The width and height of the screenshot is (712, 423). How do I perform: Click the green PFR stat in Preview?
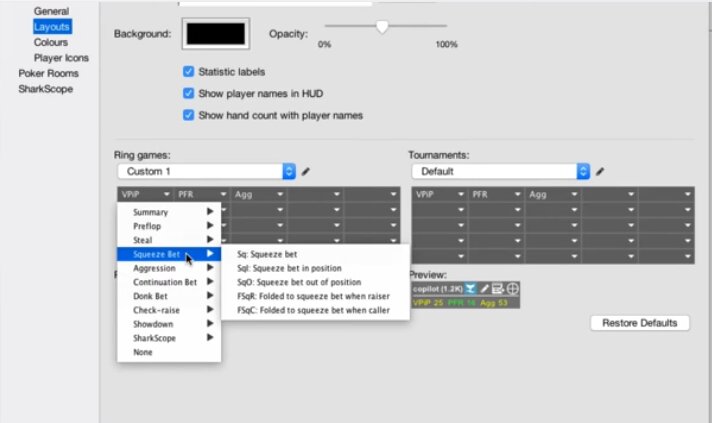click(461, 303)
